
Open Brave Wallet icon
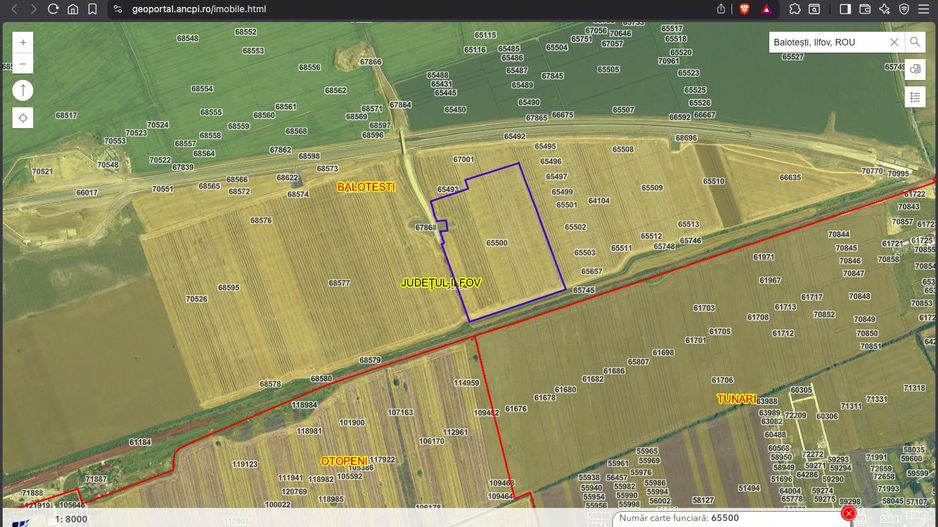pos(865,9)
